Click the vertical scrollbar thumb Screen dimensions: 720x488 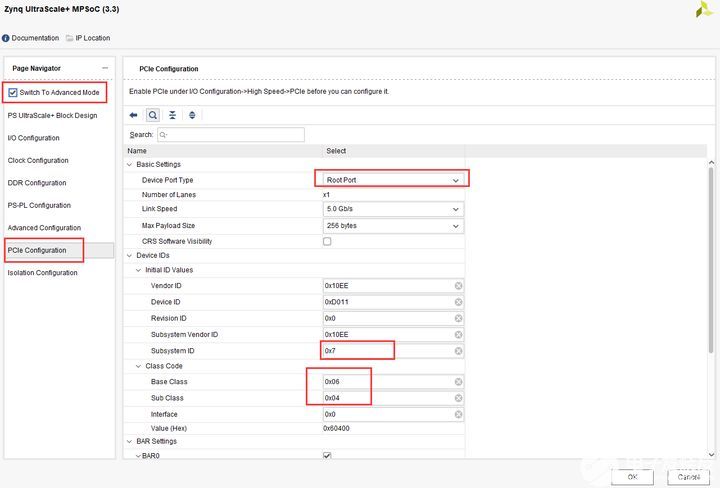[711, 260]
